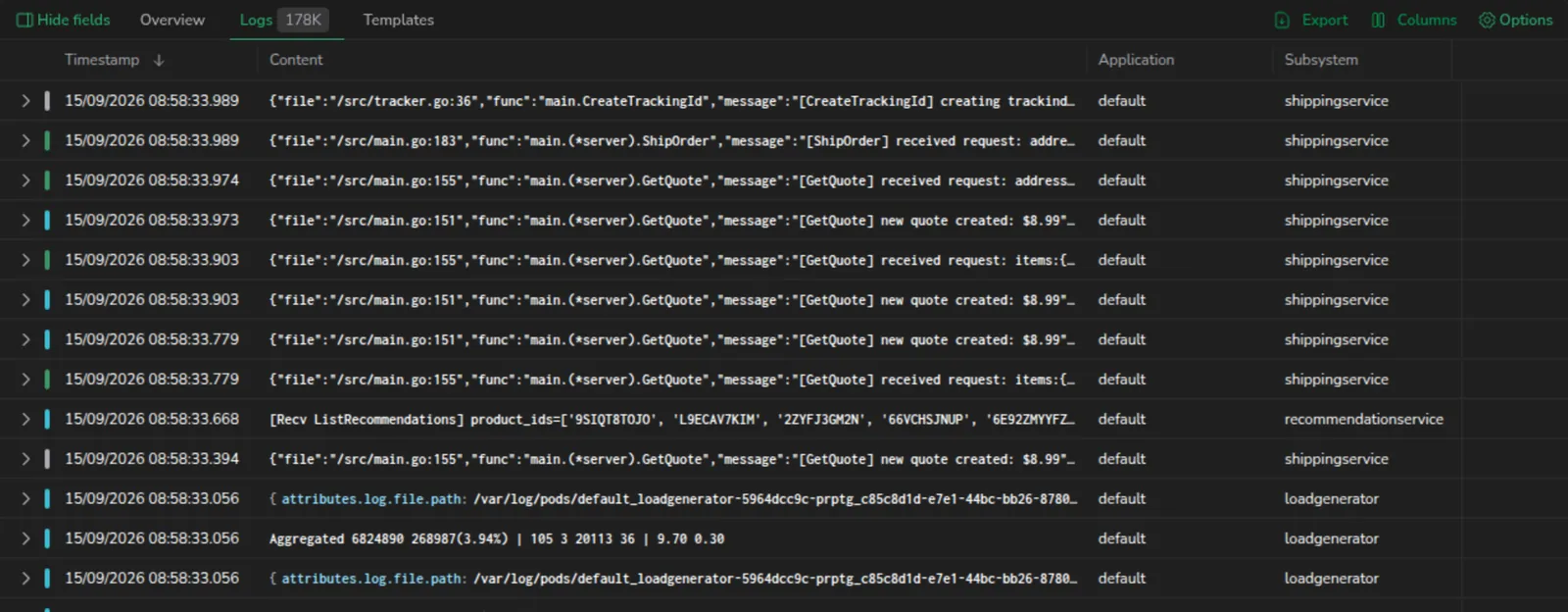The width and height of the screenshot is (1568, 612).
Task: Click the new quote message at 08:58:33.973
Action: click(672, 221)
